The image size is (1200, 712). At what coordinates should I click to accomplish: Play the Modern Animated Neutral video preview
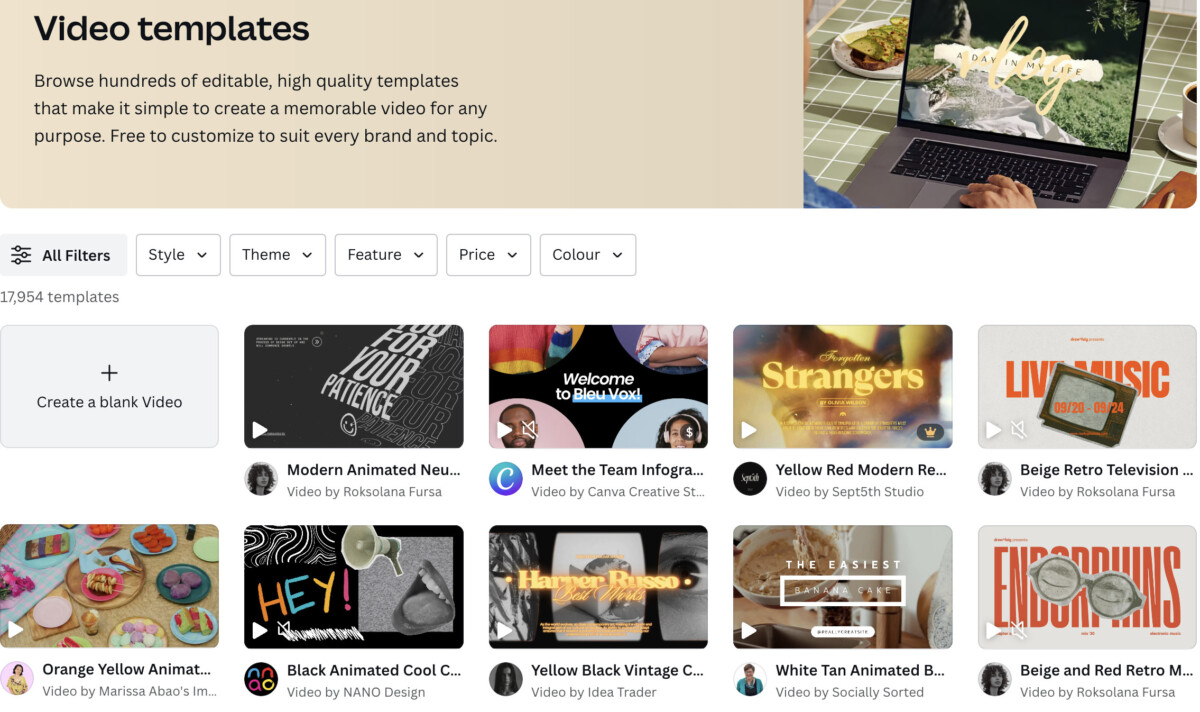tap(260, 430)
